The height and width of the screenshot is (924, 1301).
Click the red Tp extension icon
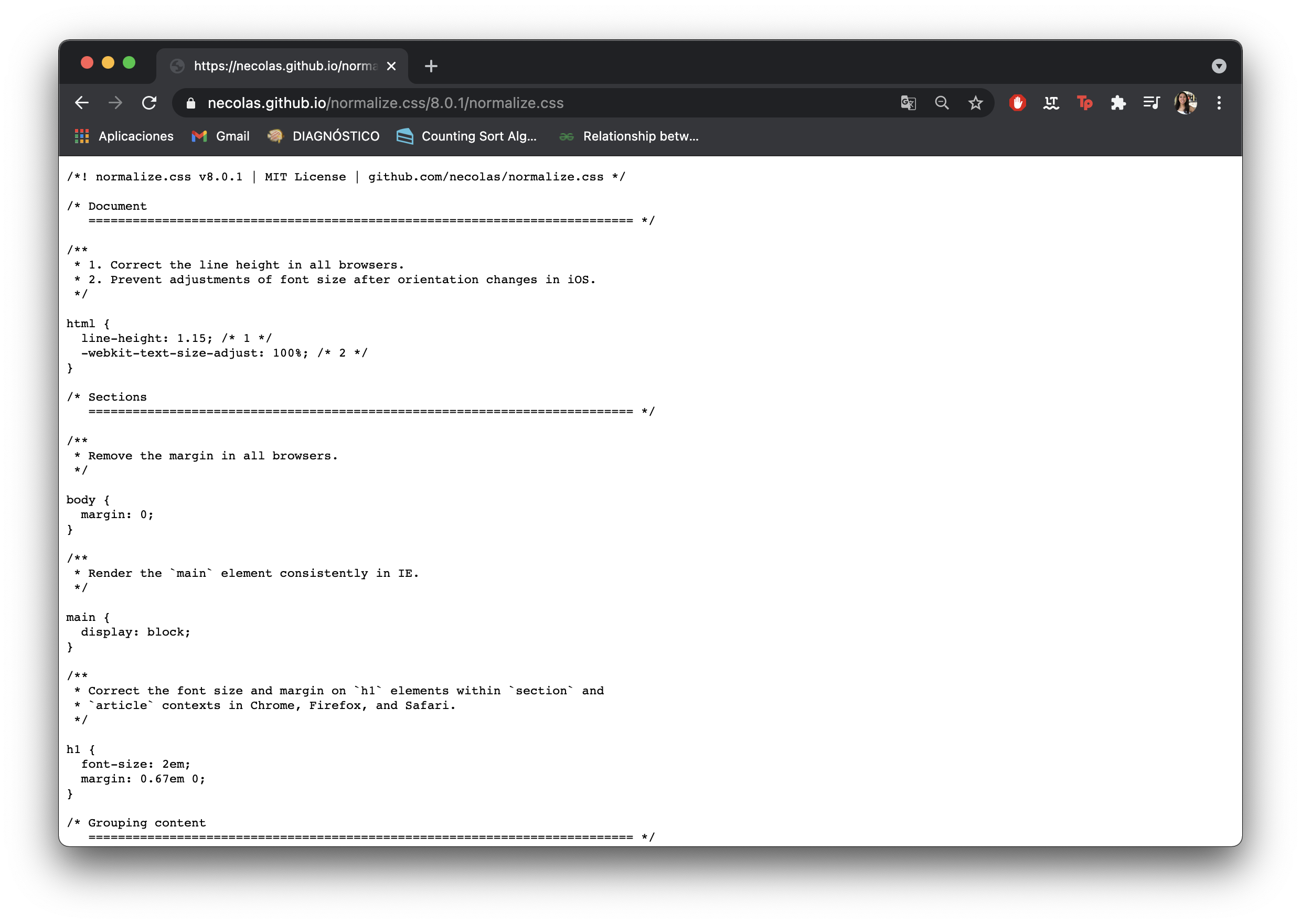(x=1085, y=103)
